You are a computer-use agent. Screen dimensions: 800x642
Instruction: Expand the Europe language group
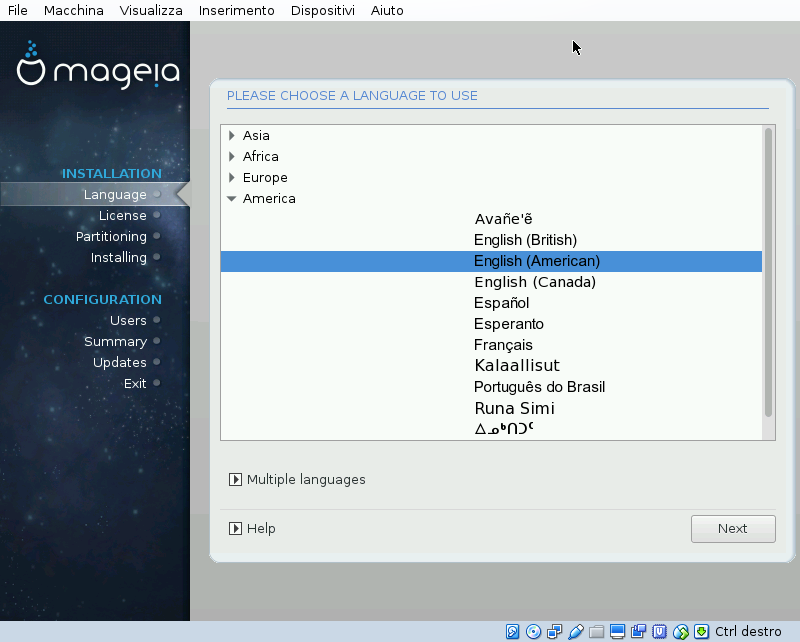232,177
